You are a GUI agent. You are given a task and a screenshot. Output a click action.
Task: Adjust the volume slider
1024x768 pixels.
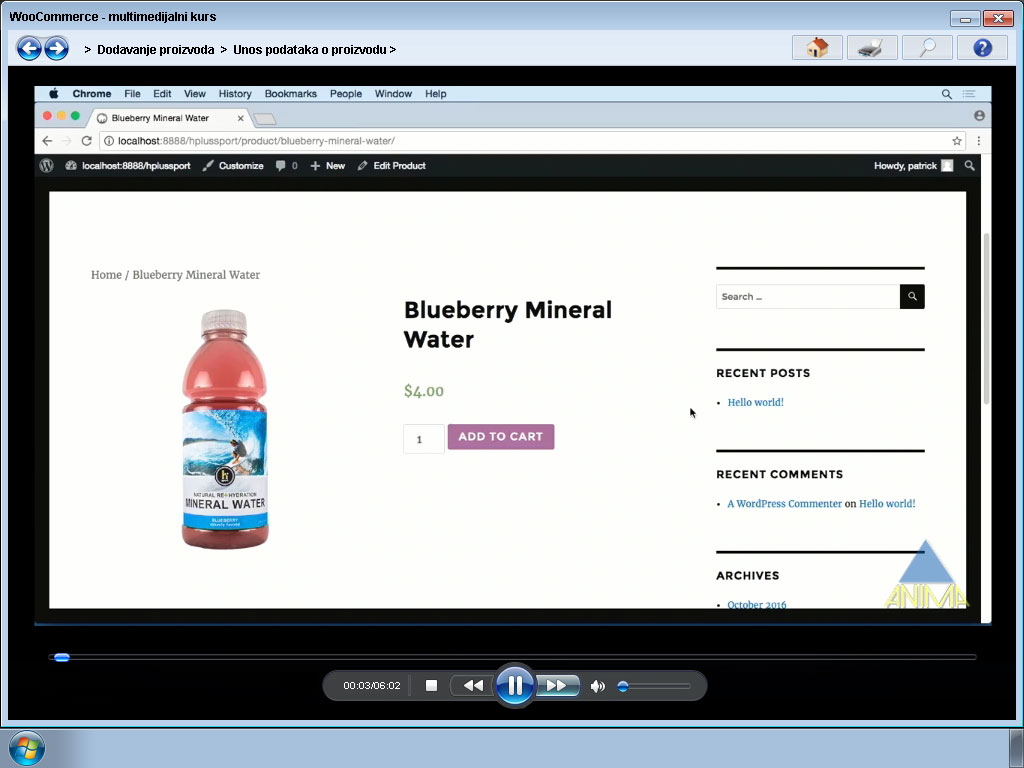pos(623,686)
